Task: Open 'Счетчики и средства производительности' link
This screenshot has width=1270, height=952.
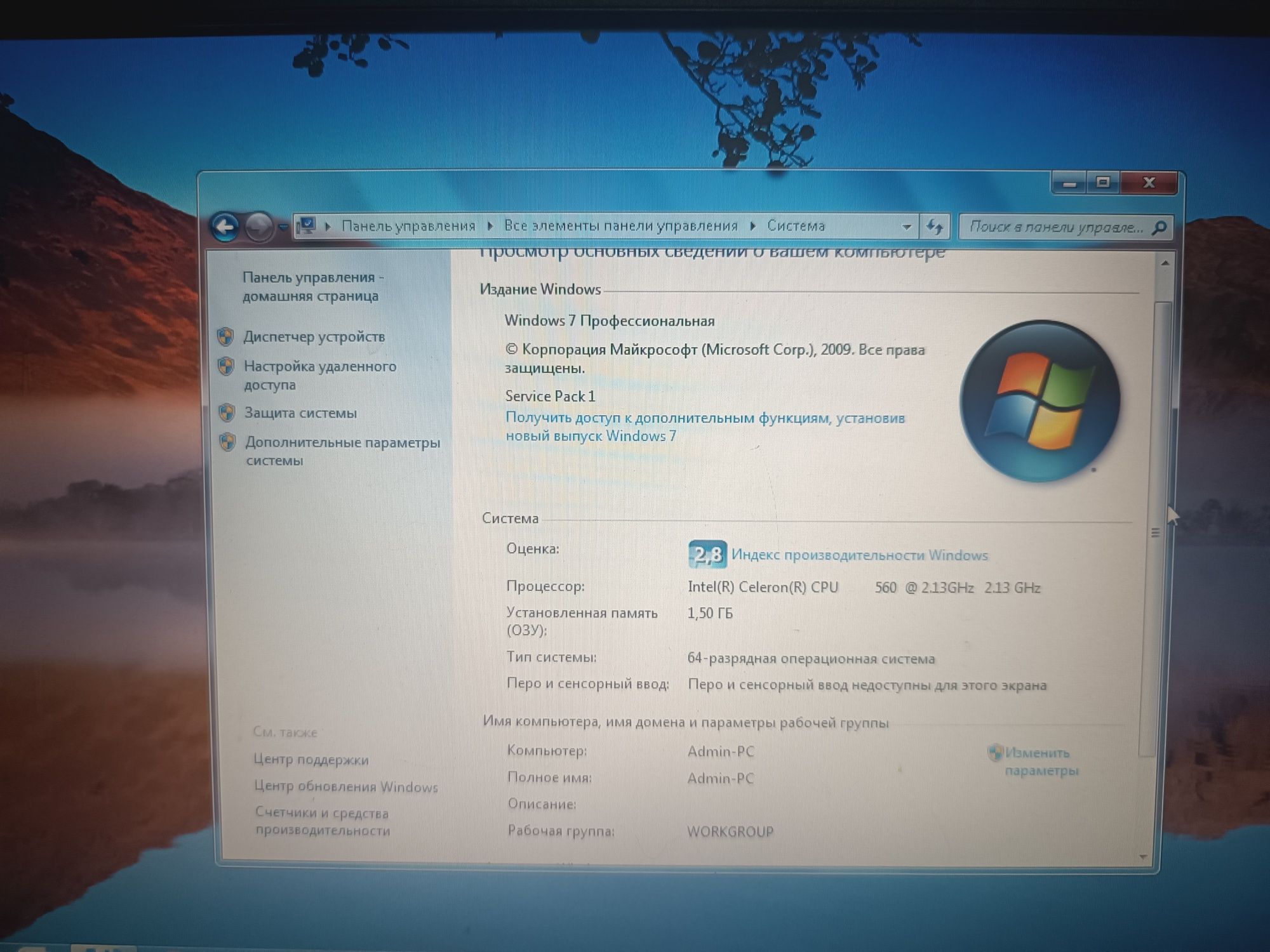Action: tap(323, 821)
